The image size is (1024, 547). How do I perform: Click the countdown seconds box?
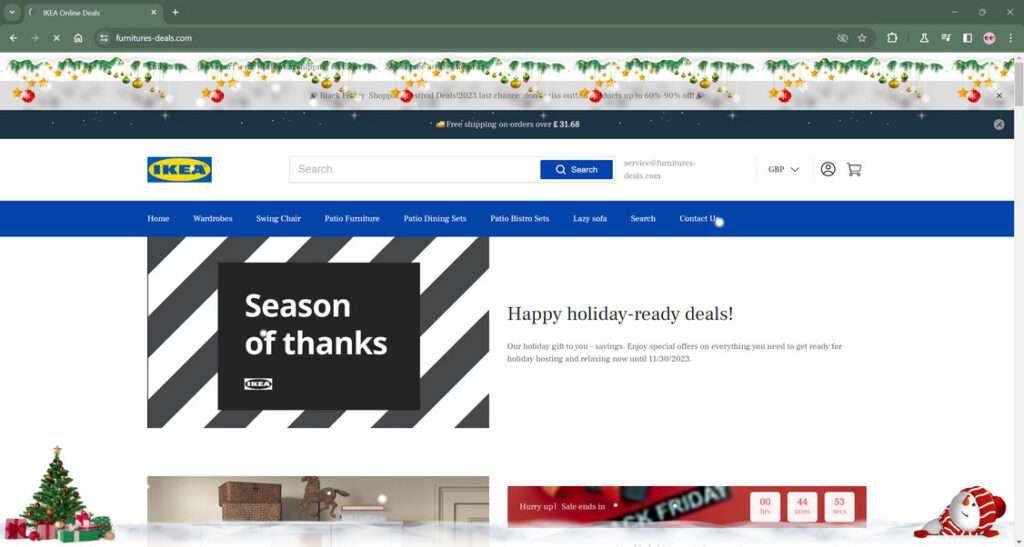[839, 506]
